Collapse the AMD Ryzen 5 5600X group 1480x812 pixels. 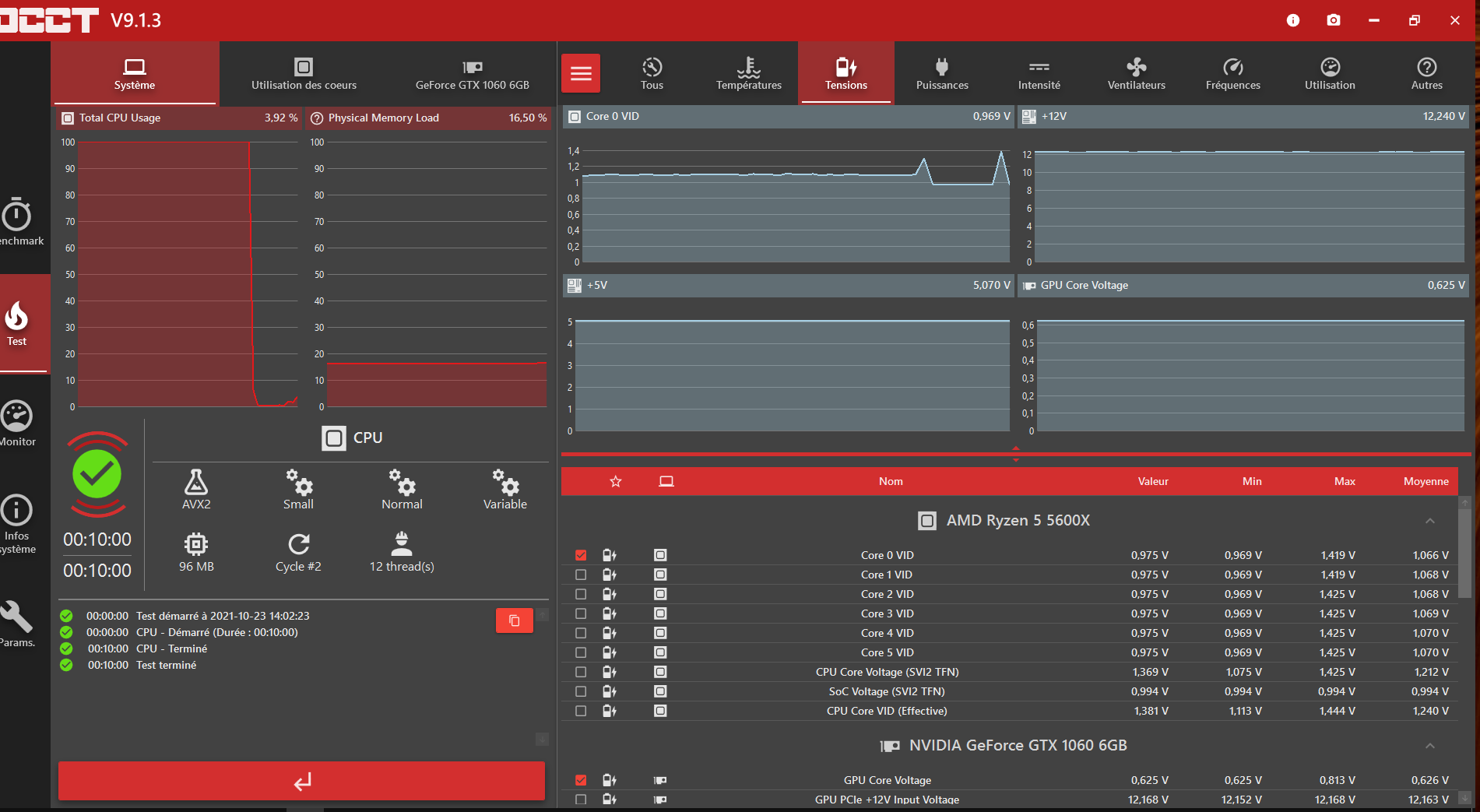pos(1429,521)
